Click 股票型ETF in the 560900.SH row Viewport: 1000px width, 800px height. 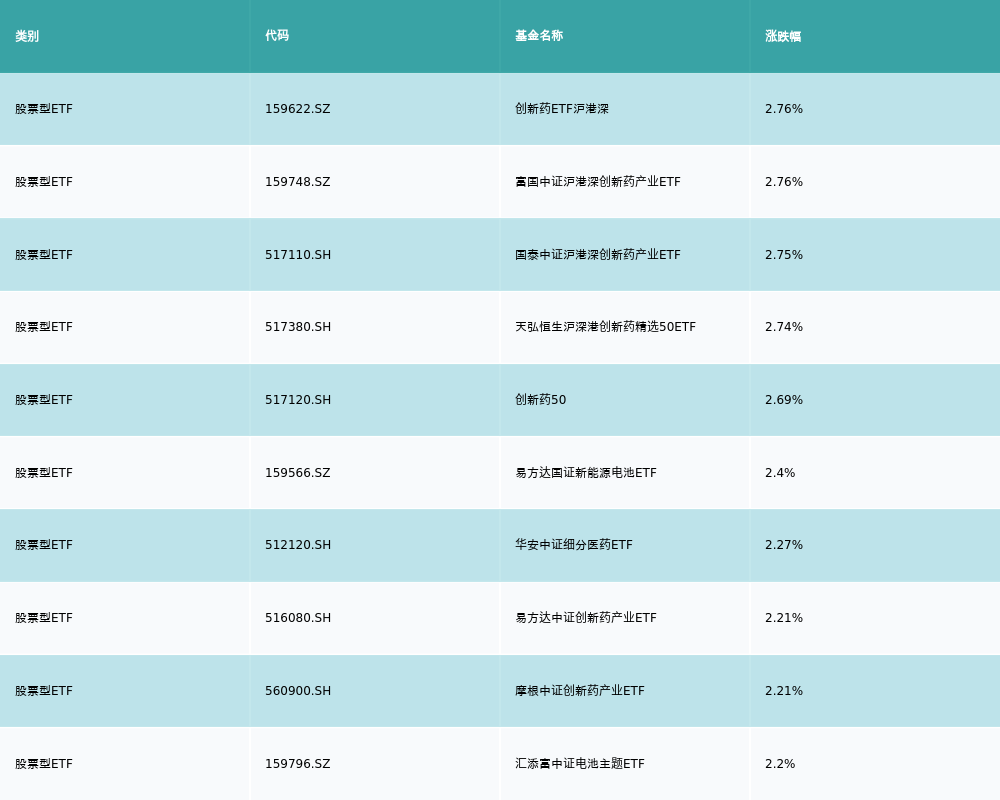(x=44, y=691)
